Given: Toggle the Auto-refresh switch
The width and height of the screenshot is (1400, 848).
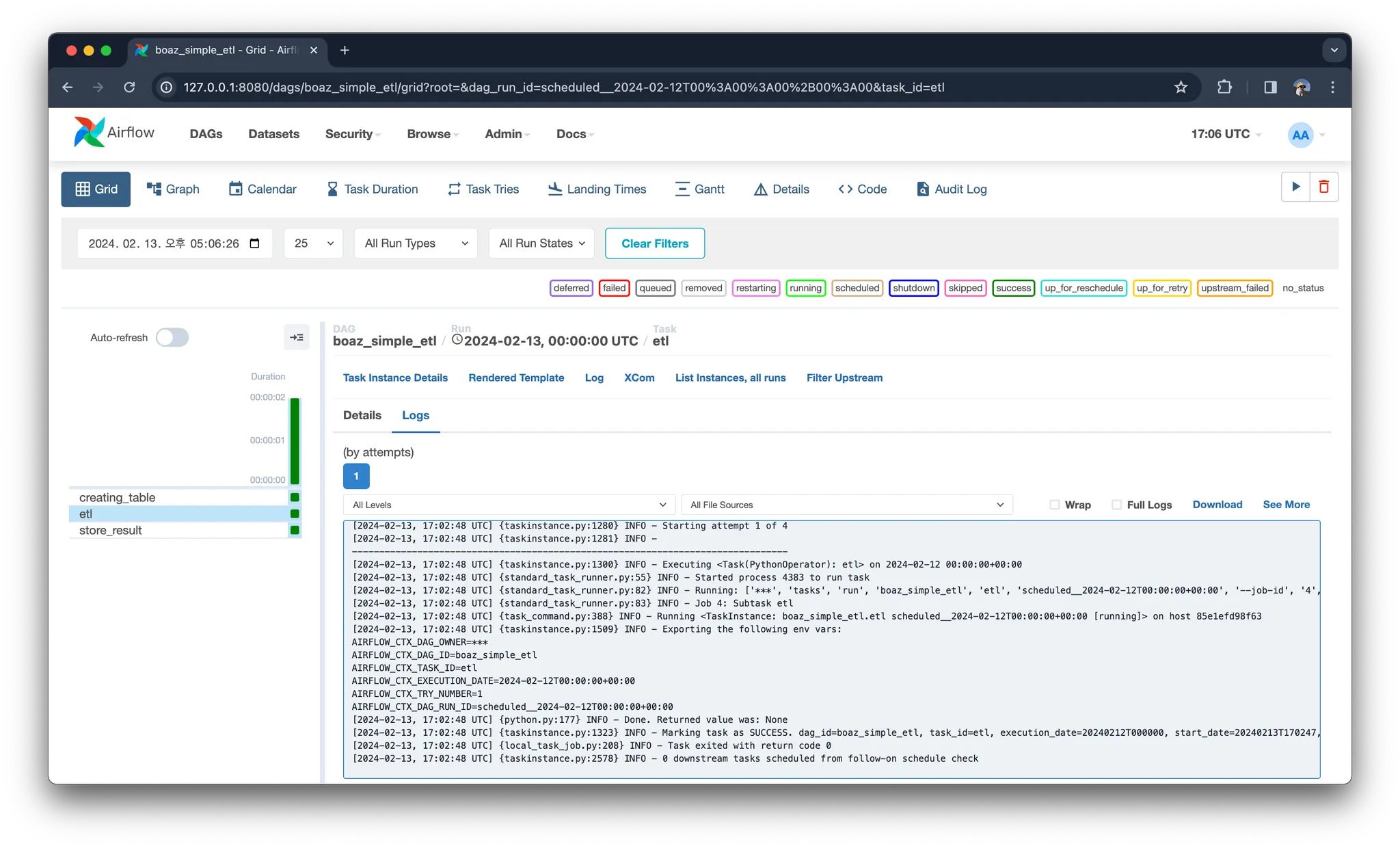Looking at the screenshot, I should 172,337.
